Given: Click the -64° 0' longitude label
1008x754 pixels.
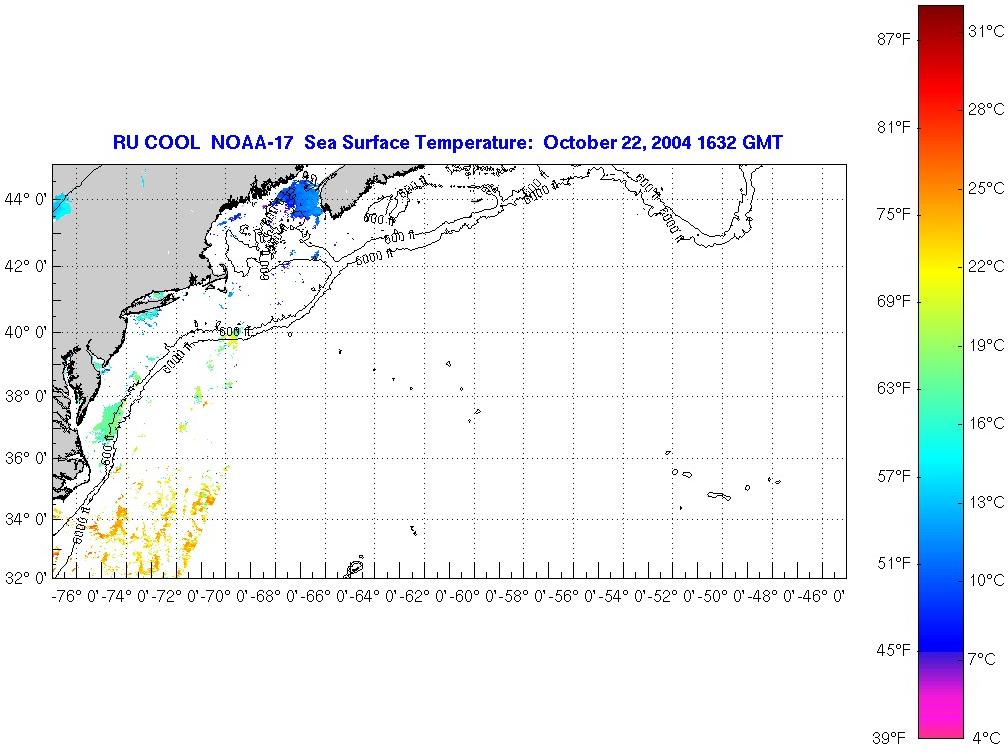Looking at the screenshot, I should (373, 597).
